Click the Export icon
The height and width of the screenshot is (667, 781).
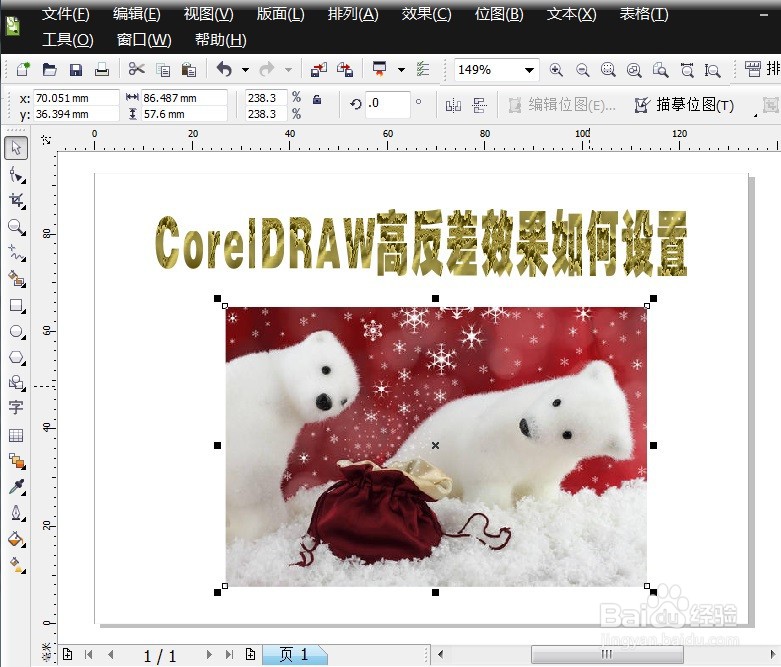(x=345, y=69)
